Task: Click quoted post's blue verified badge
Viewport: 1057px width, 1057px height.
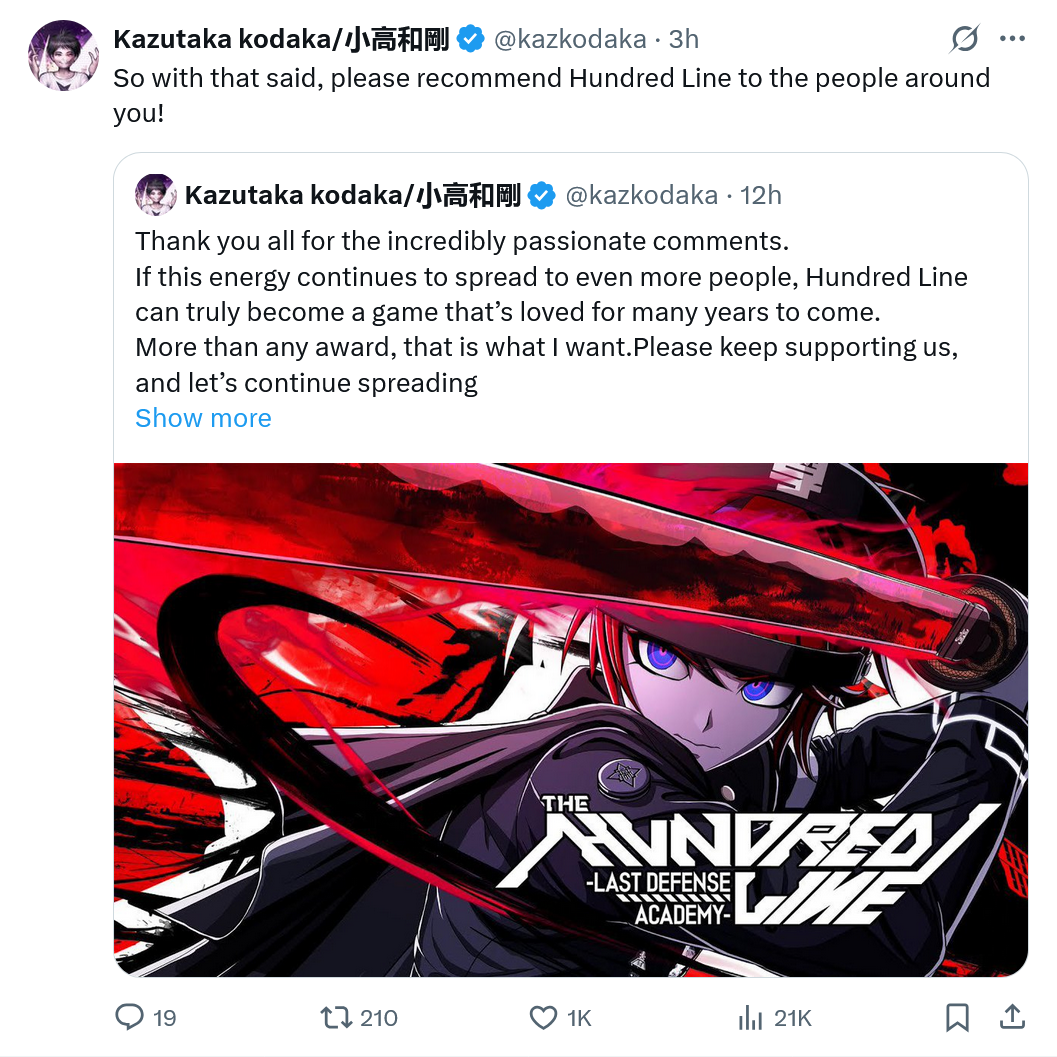Action: pos(541,195)
